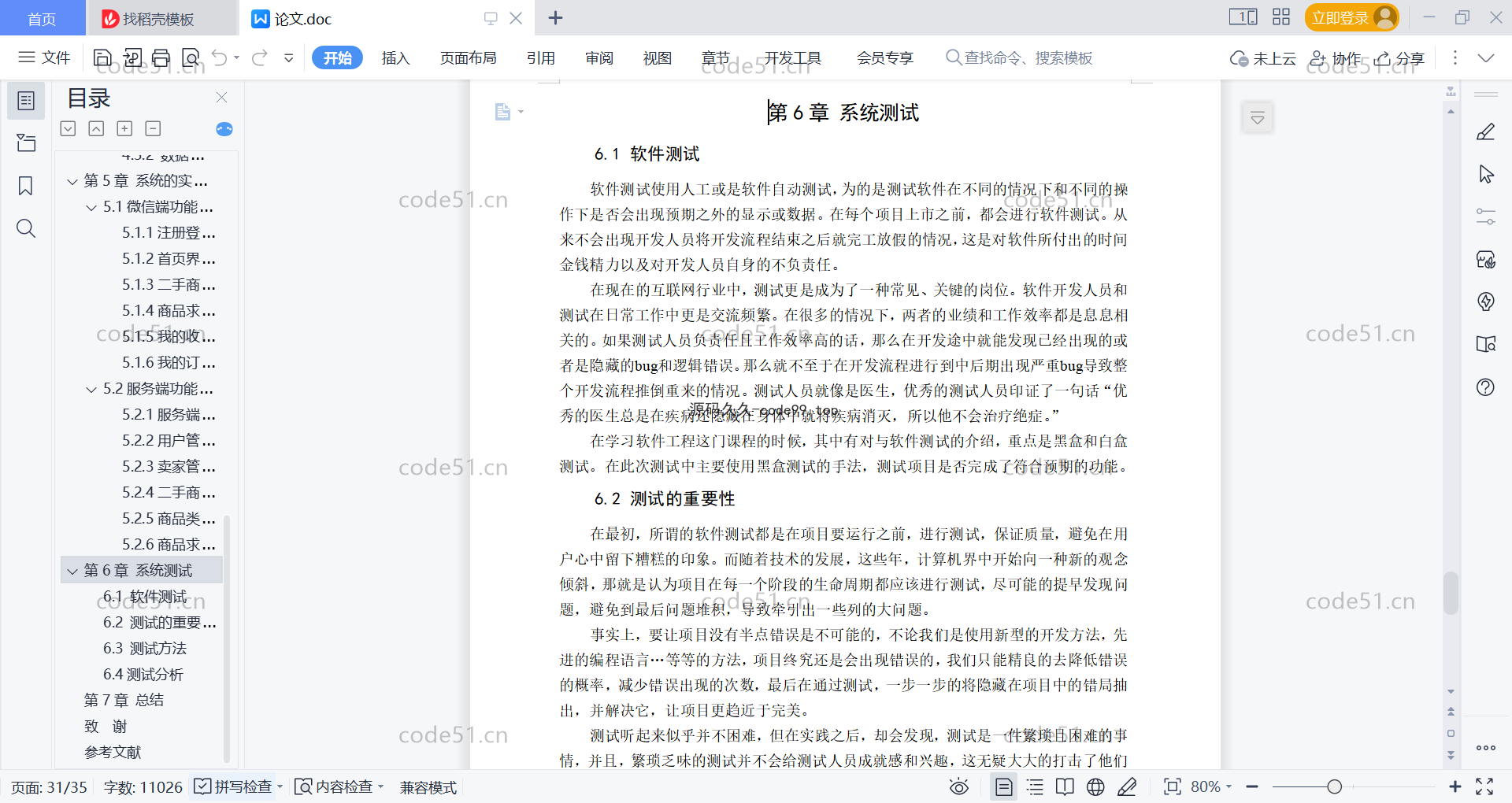
Task: Click the zoom in plus button
Action: [x=1455, y=786]
